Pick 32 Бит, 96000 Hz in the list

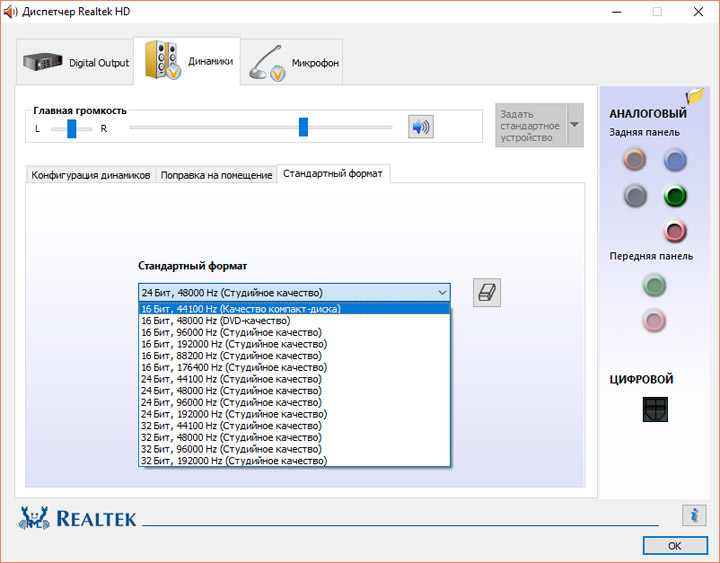tap(294, 449)
